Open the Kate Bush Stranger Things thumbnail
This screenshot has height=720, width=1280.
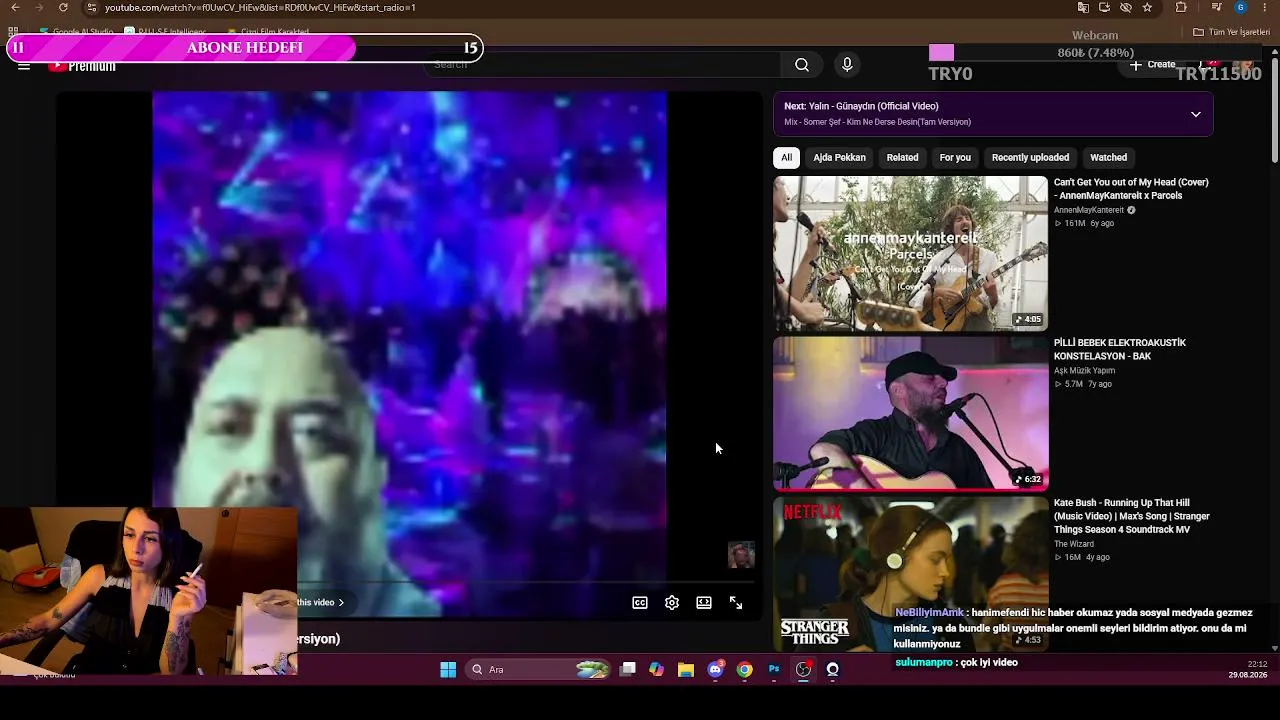(x=910, y=574)
